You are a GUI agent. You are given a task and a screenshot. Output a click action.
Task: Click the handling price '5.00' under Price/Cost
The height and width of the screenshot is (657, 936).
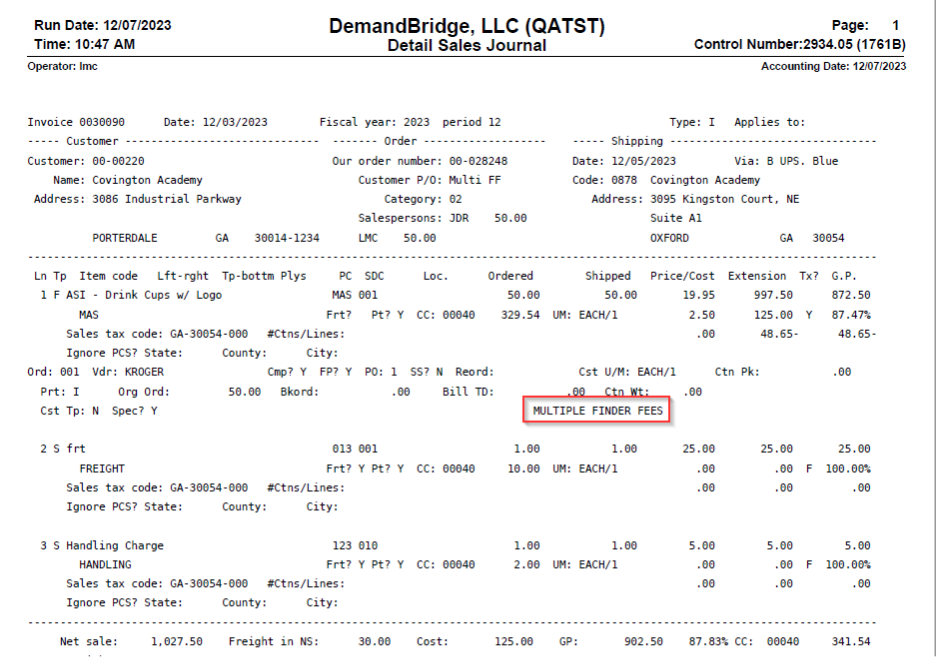click(701, 546)
